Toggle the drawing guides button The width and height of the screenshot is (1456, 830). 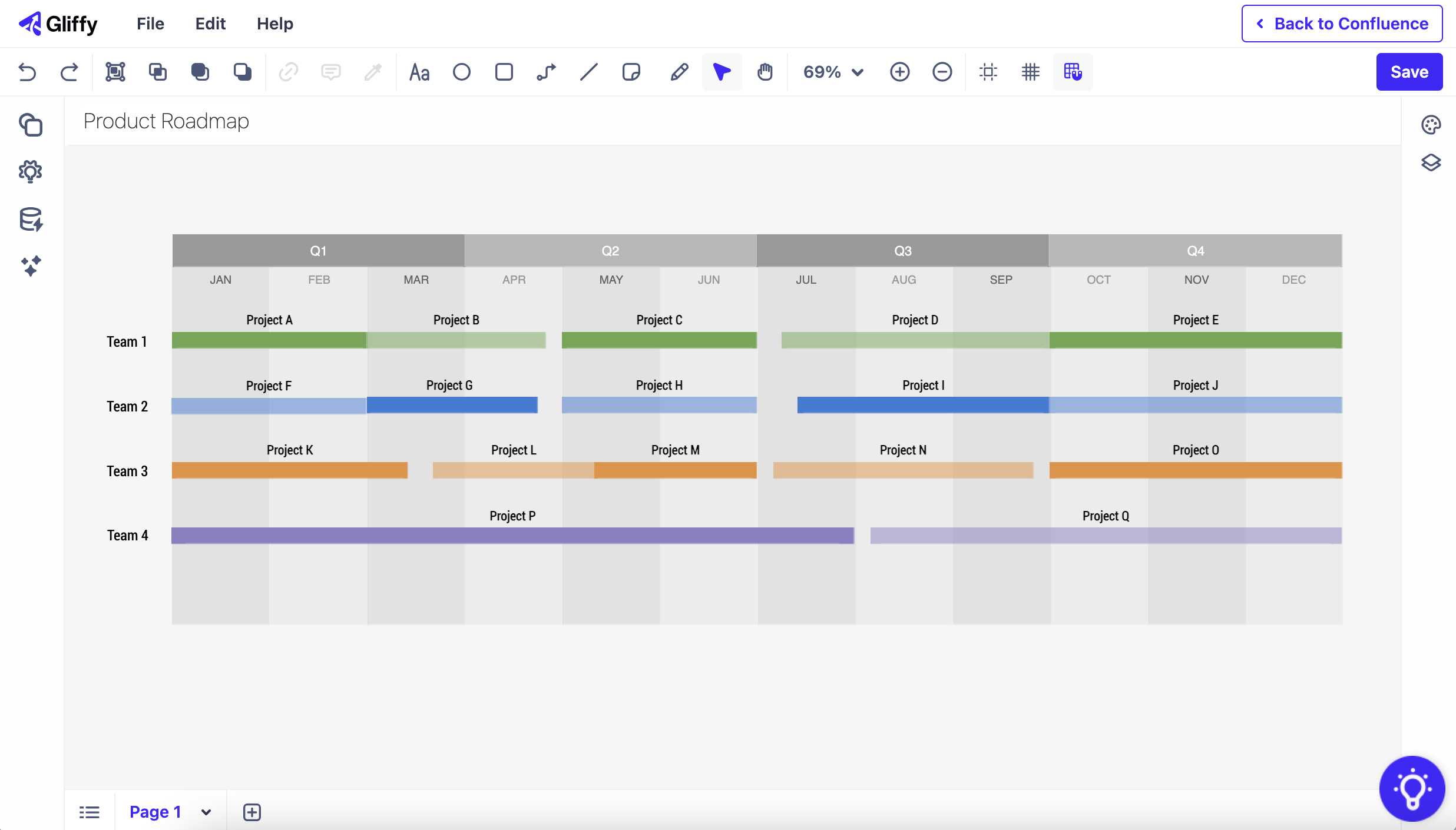(988, 72)
